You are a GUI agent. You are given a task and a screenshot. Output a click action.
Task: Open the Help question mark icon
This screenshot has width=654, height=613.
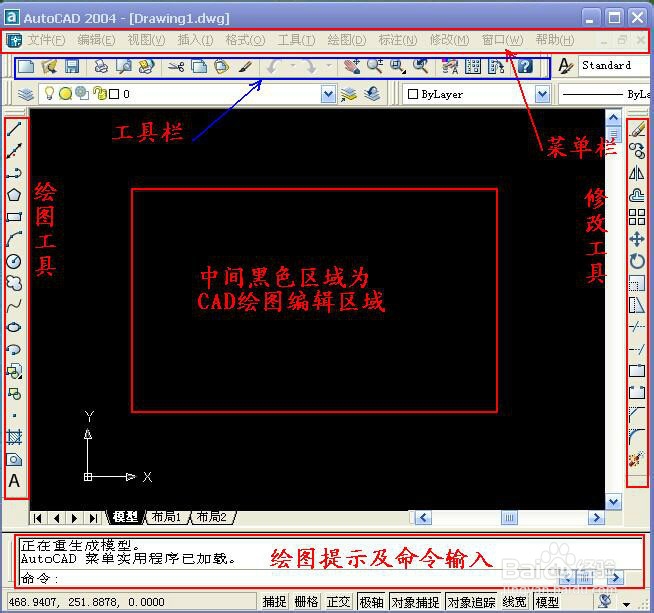point(526,66)
